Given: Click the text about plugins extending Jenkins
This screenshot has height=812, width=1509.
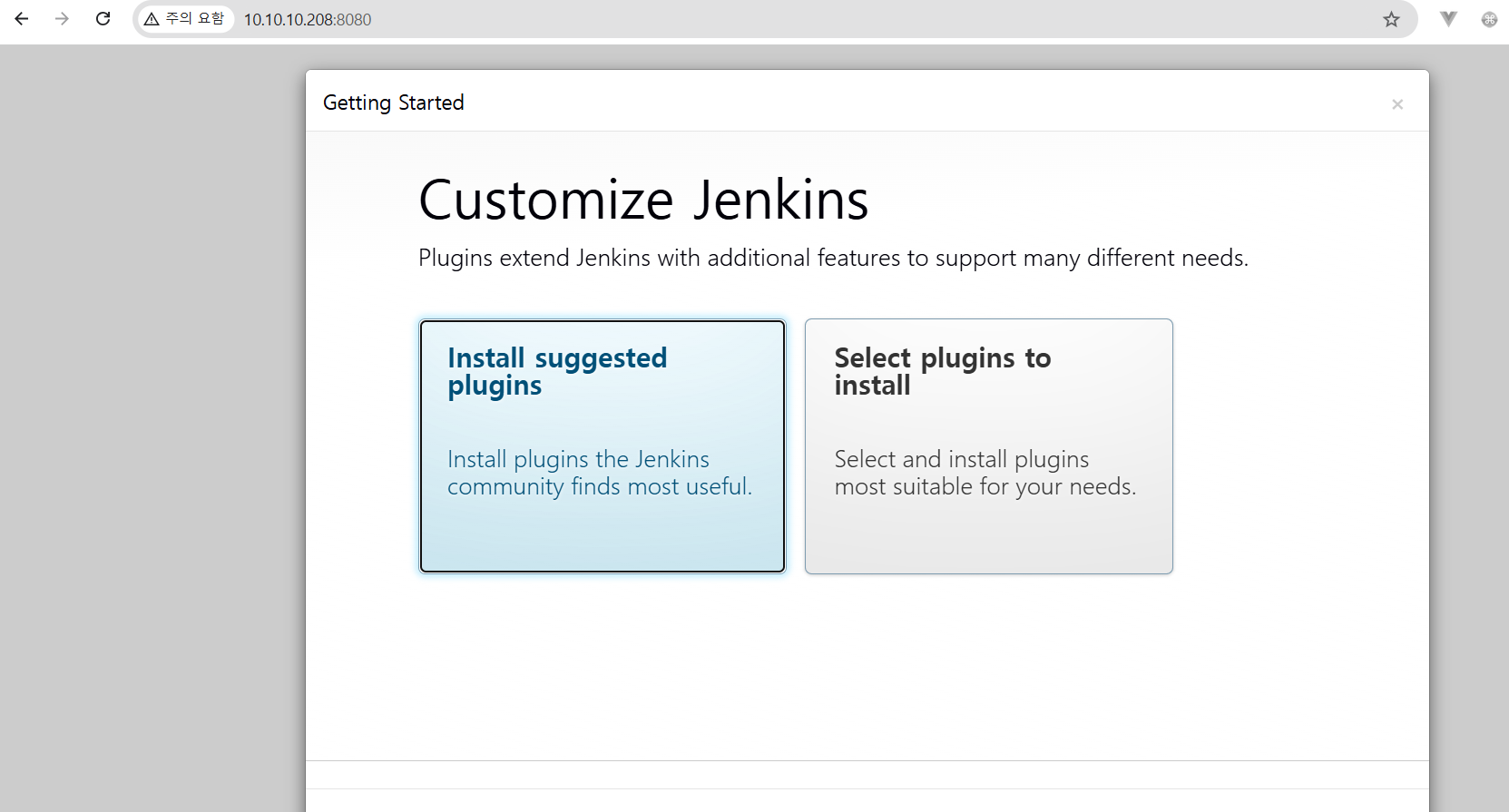Looking at the screenshot, I should [833, 259].
